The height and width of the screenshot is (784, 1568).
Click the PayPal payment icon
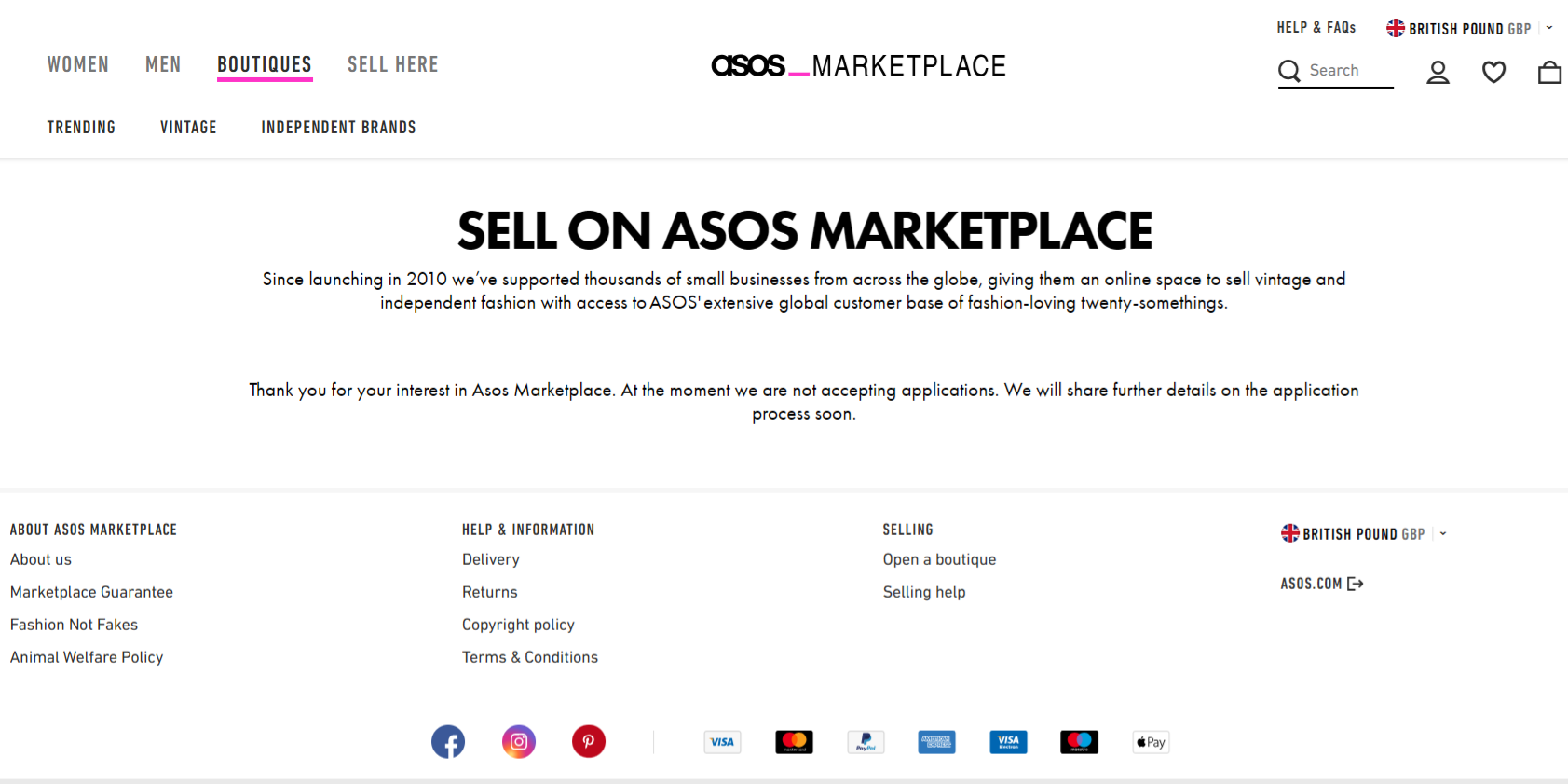pos(866,742)
